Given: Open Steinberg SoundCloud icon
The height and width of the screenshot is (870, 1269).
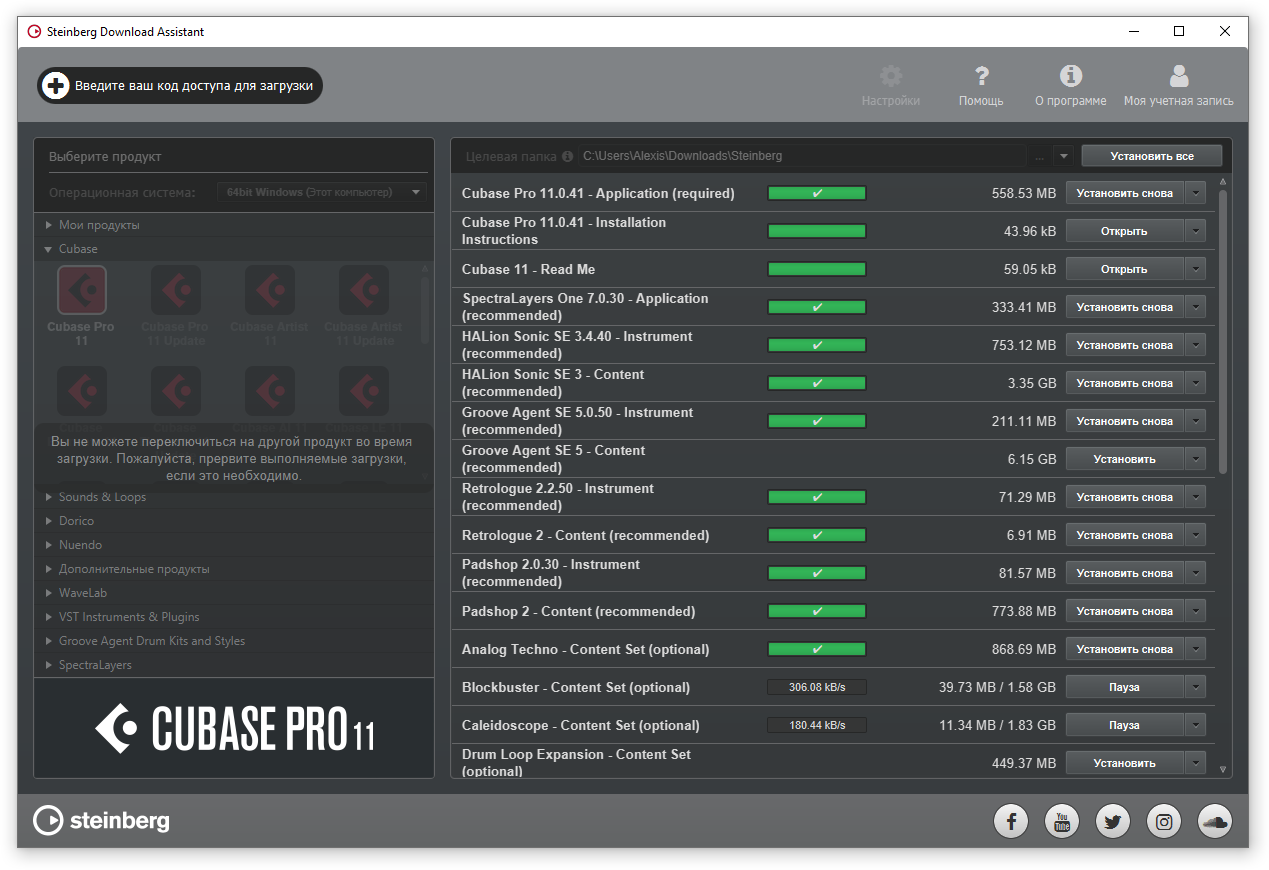Looking at the screenshot, I should tap(1215, 822).
